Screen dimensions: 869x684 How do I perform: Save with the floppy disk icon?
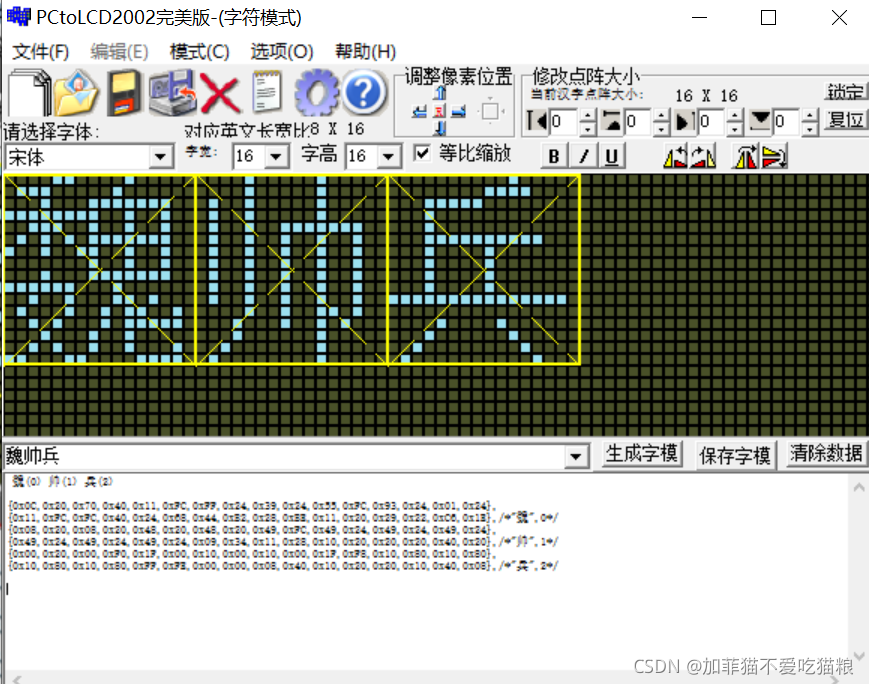pos(123,93)
